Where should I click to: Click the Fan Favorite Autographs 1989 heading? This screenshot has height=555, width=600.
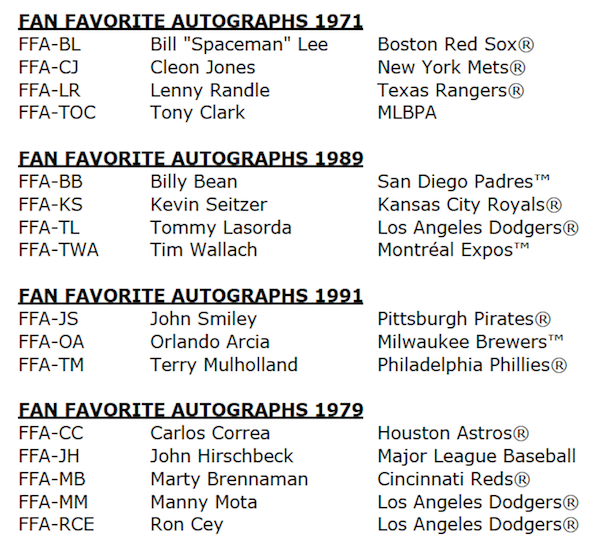pos(190,158)
